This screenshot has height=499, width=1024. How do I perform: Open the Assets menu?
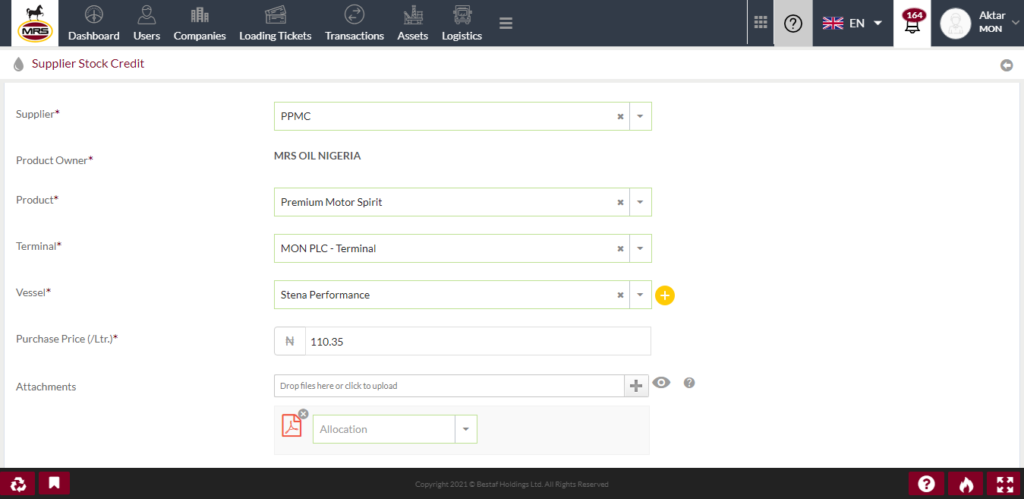point(413,24)
